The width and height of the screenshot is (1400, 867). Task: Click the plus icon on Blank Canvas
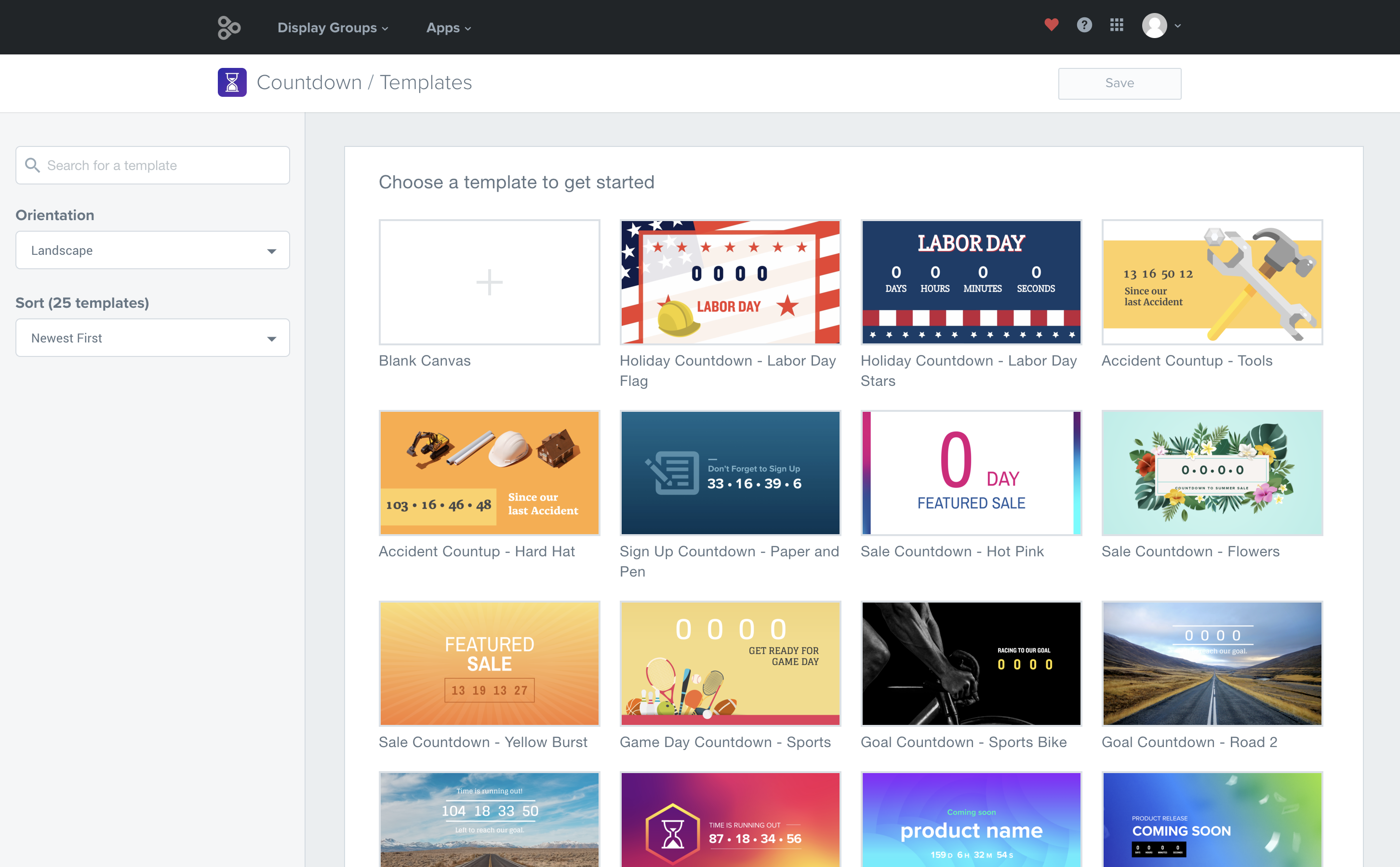(x=489, y=282)
